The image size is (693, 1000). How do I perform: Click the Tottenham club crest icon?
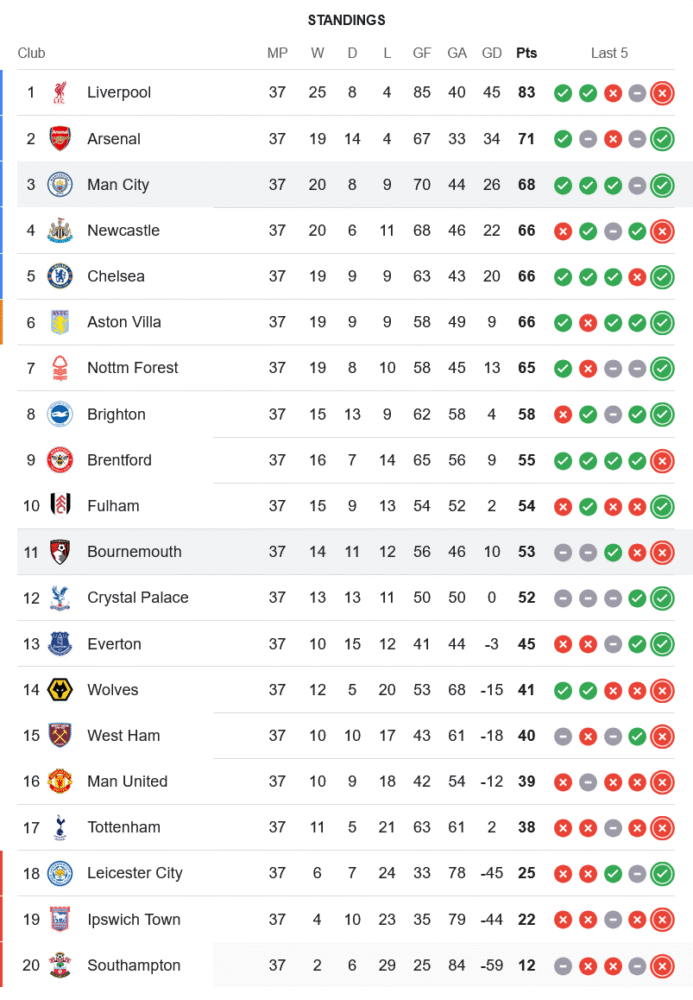(x=60, y=827)
